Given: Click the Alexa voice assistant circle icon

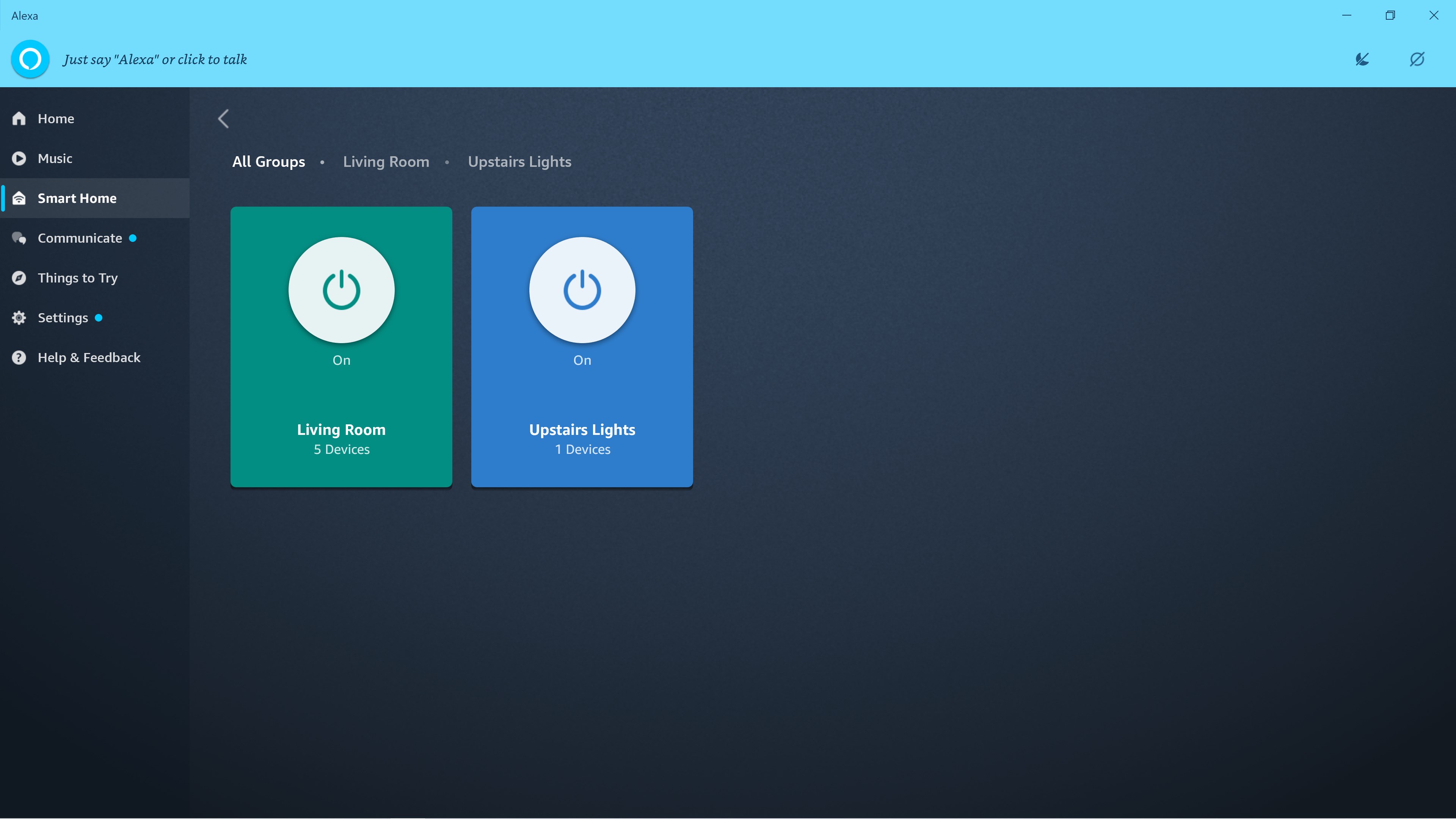Looking at the screenshot, I should 30,59.
